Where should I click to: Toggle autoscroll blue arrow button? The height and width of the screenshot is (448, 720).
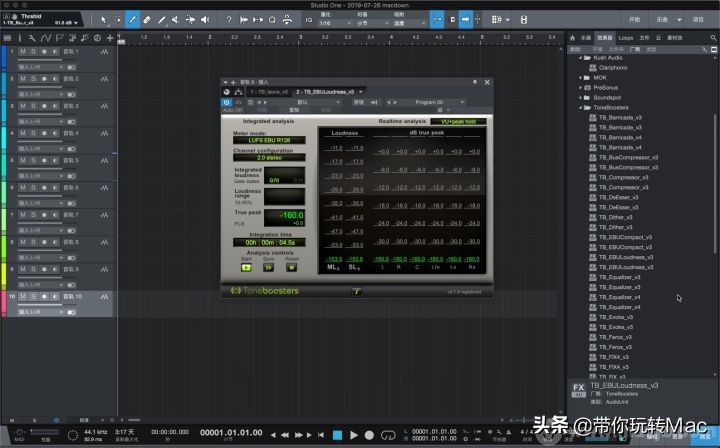pyautogui.click(x=465, y=20)
